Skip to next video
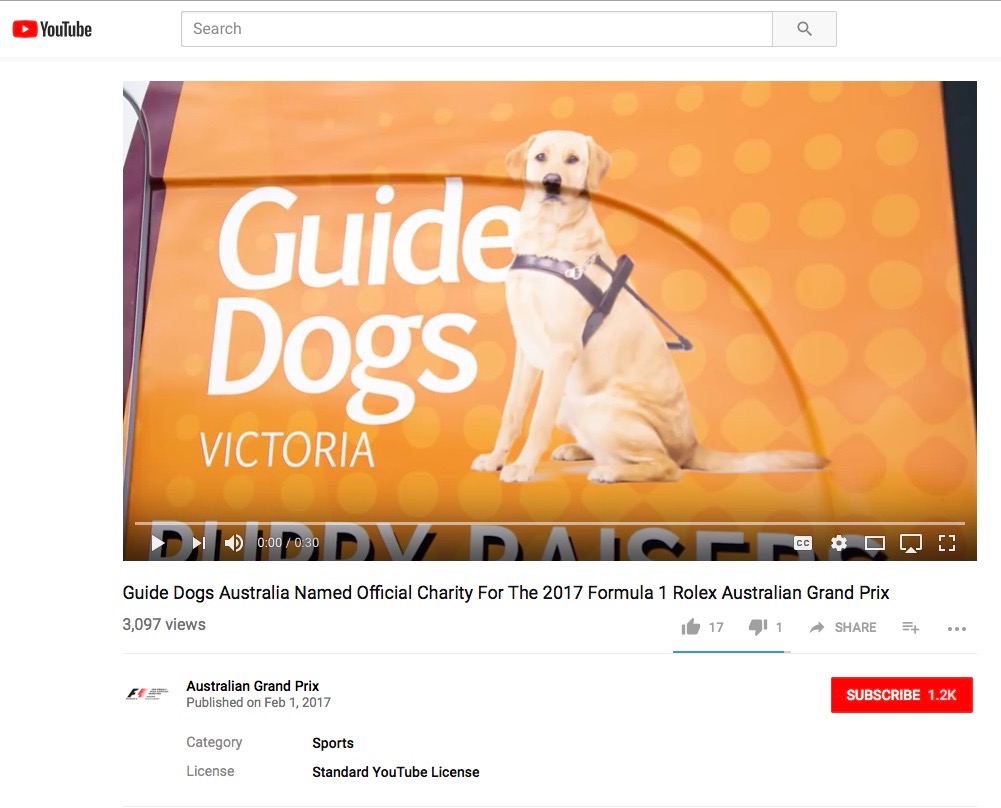1001x808 pixels. (x=199, y=543)
